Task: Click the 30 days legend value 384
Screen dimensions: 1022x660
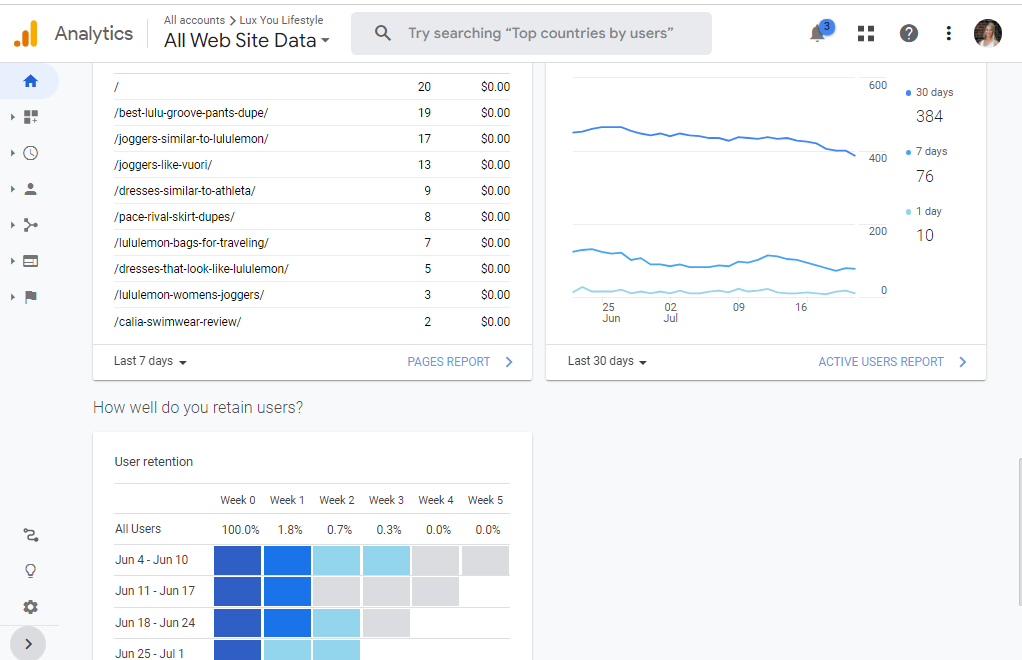Action: (x=929, y=117)
